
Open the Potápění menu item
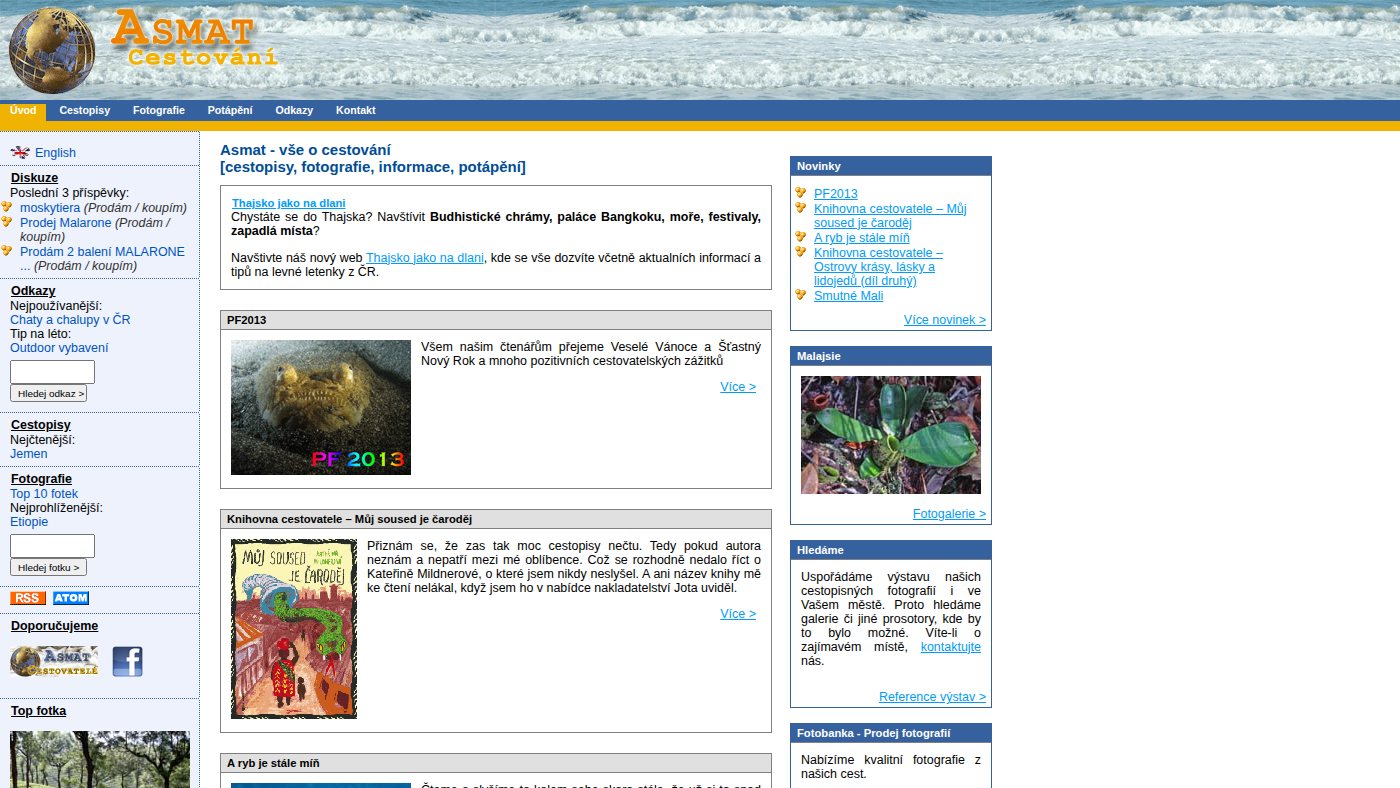pyautogui.click(x=230, y=111)
